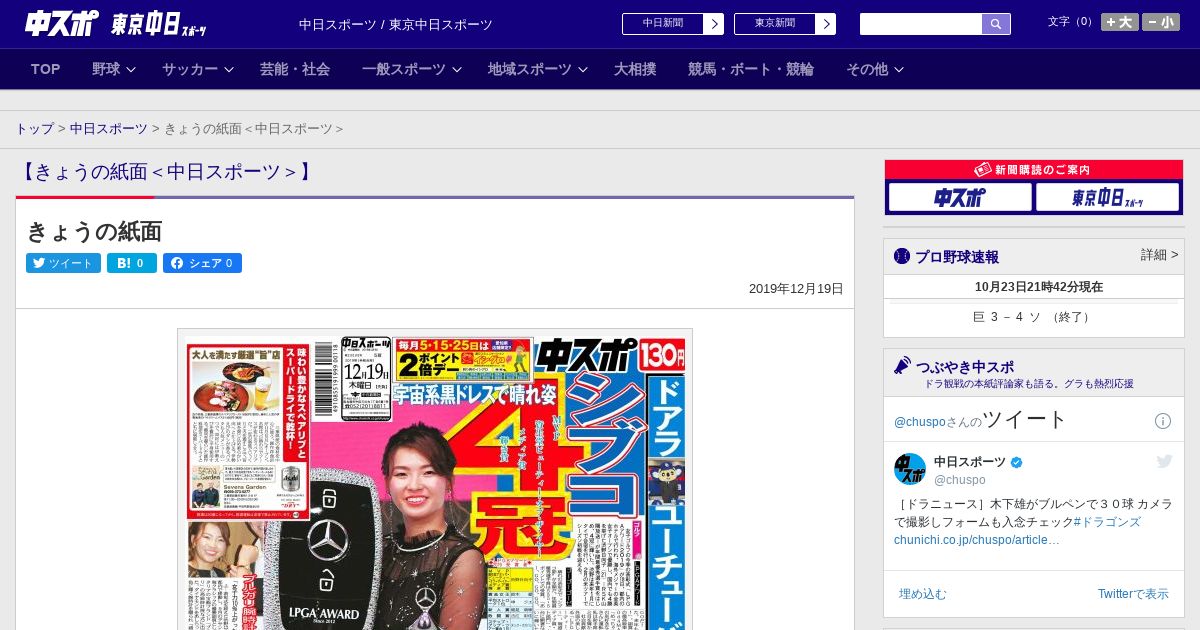Click 埋め込む embed link

pyautogui.click(x=922, y=594)
